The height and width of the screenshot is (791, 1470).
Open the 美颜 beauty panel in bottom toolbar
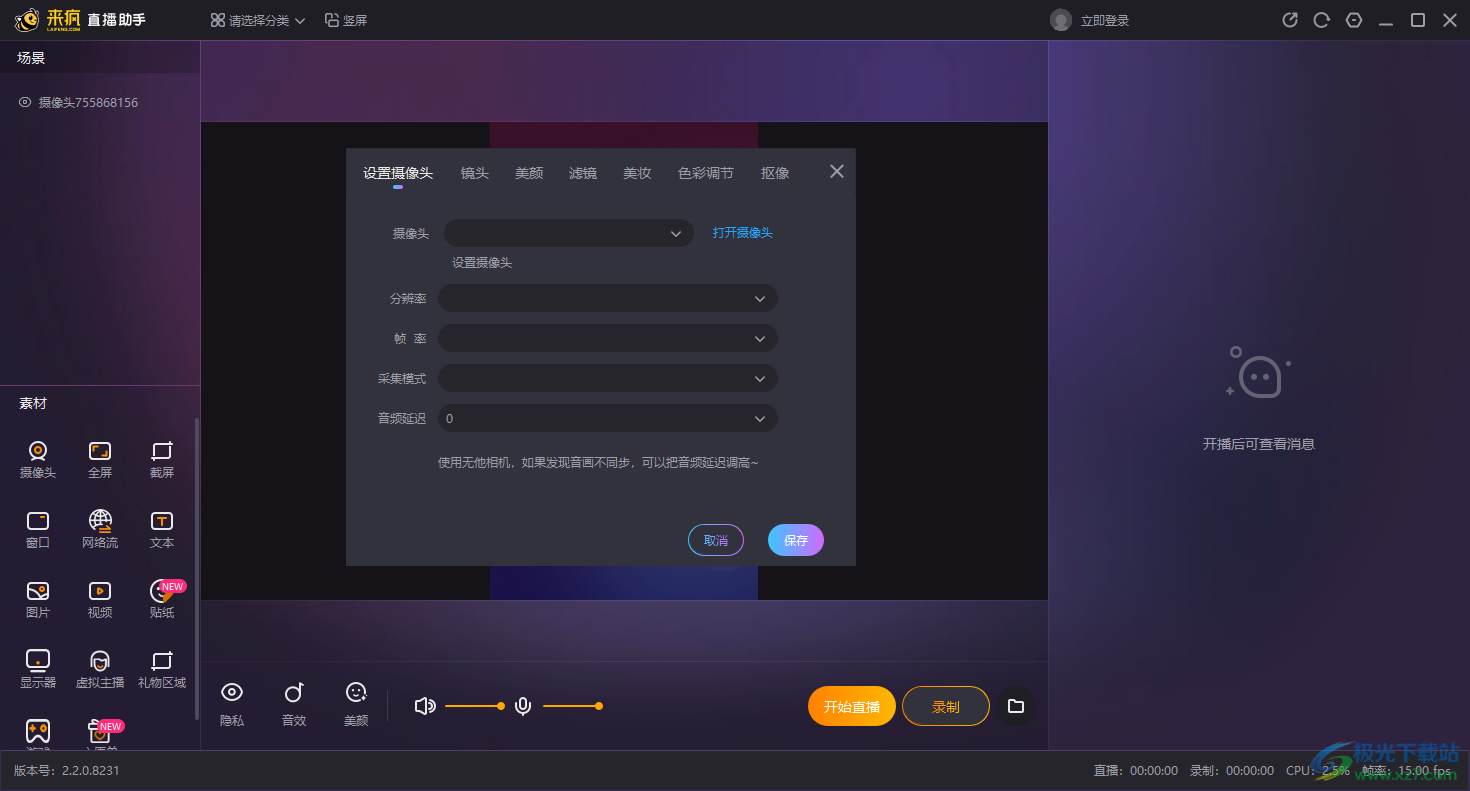pos(356,704)
